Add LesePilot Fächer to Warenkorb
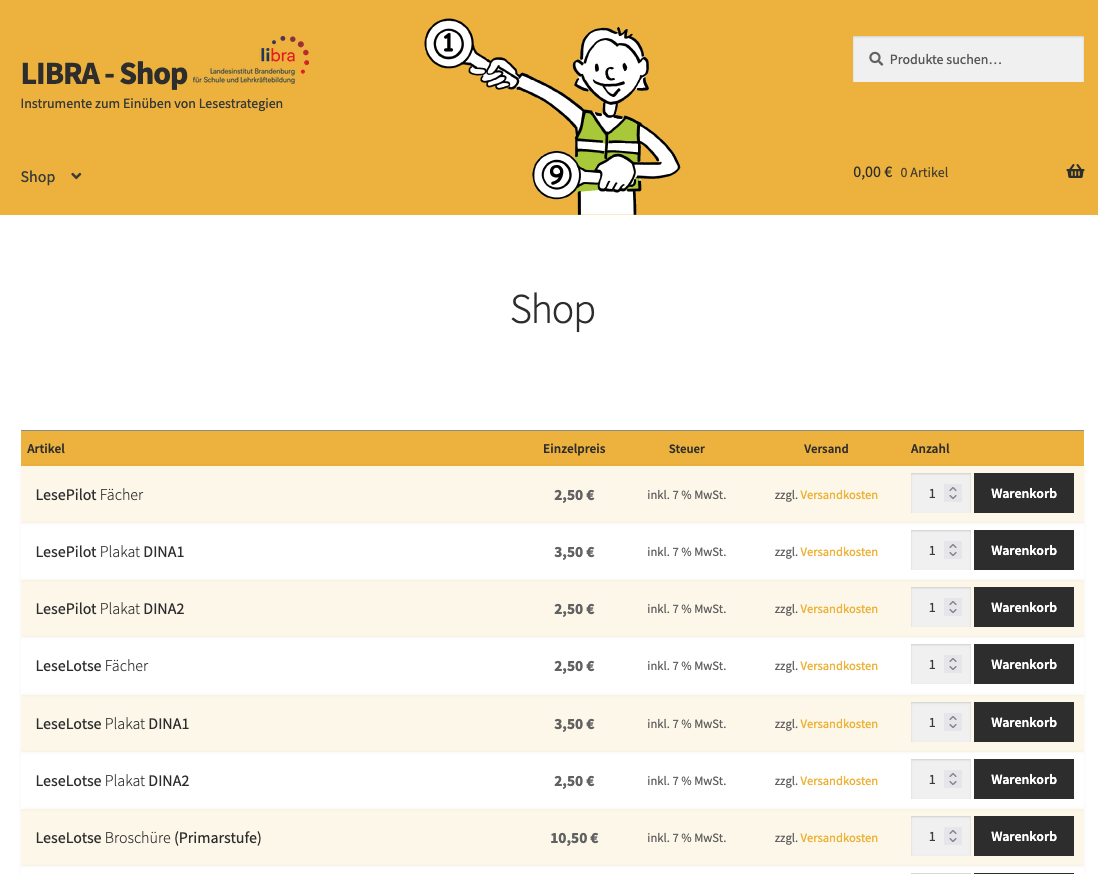 (1023, 493)
